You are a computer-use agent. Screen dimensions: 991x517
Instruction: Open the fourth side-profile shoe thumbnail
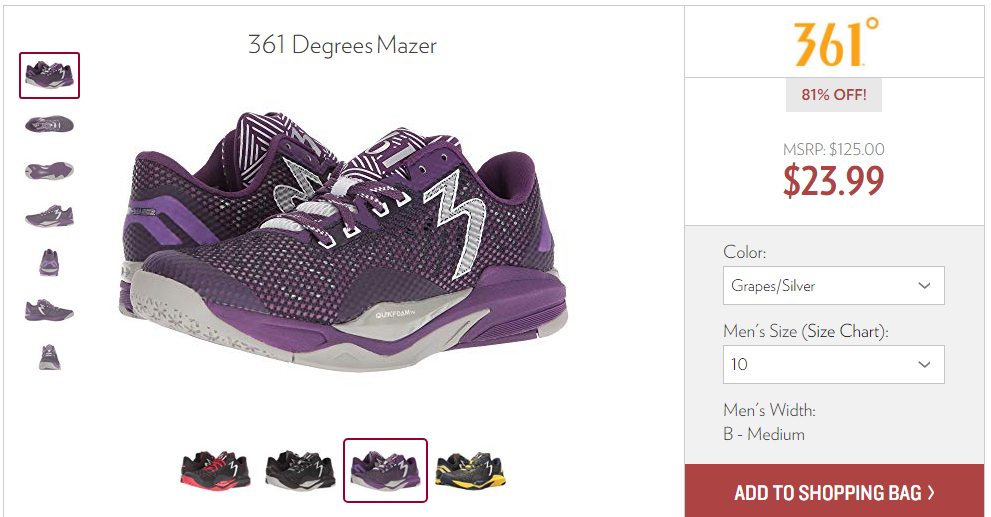coord(49,216)
